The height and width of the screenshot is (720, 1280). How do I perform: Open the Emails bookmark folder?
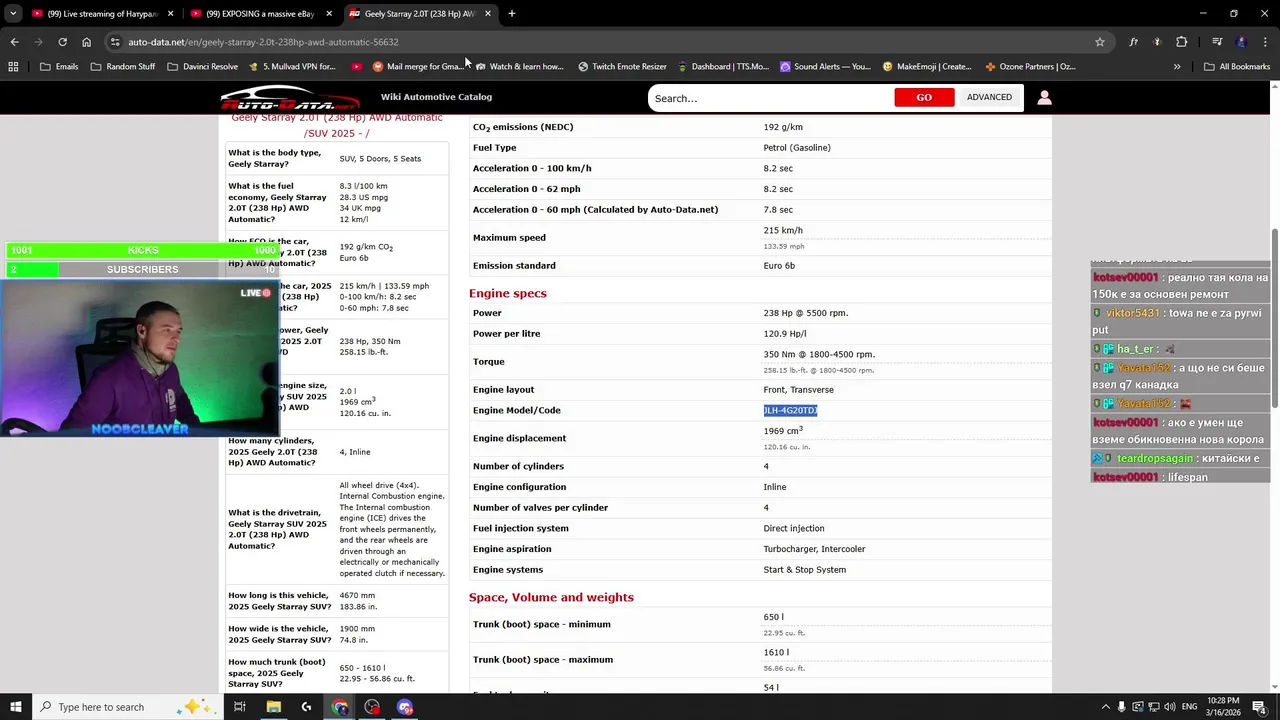[x=59, y=67]
